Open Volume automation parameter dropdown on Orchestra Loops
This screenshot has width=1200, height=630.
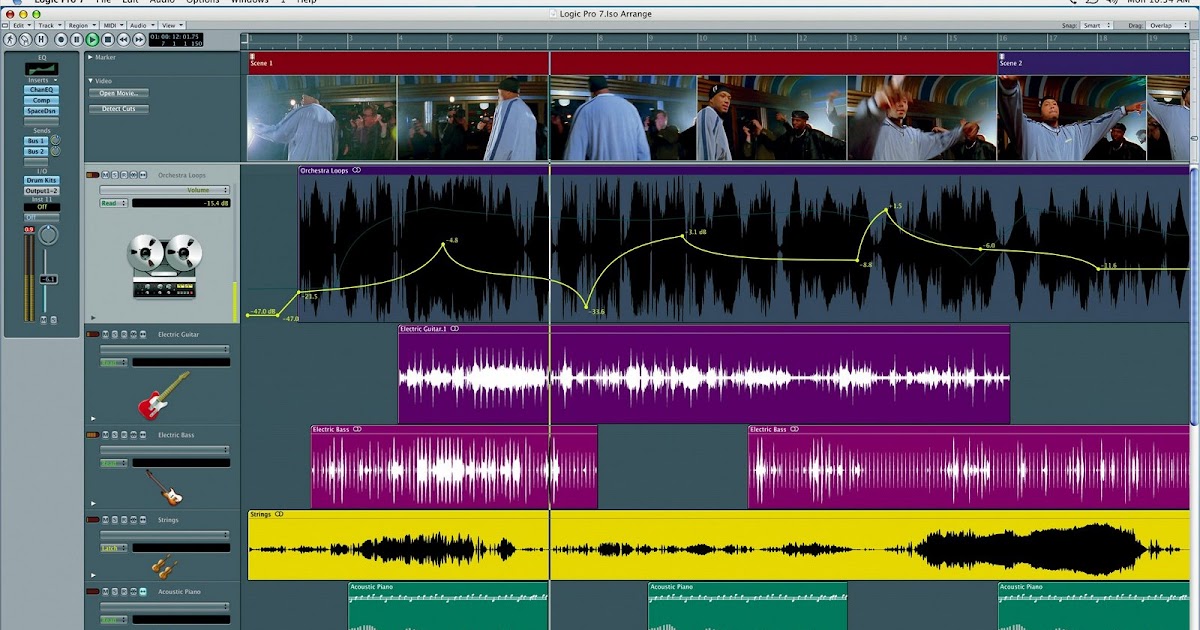pos(164,190)
